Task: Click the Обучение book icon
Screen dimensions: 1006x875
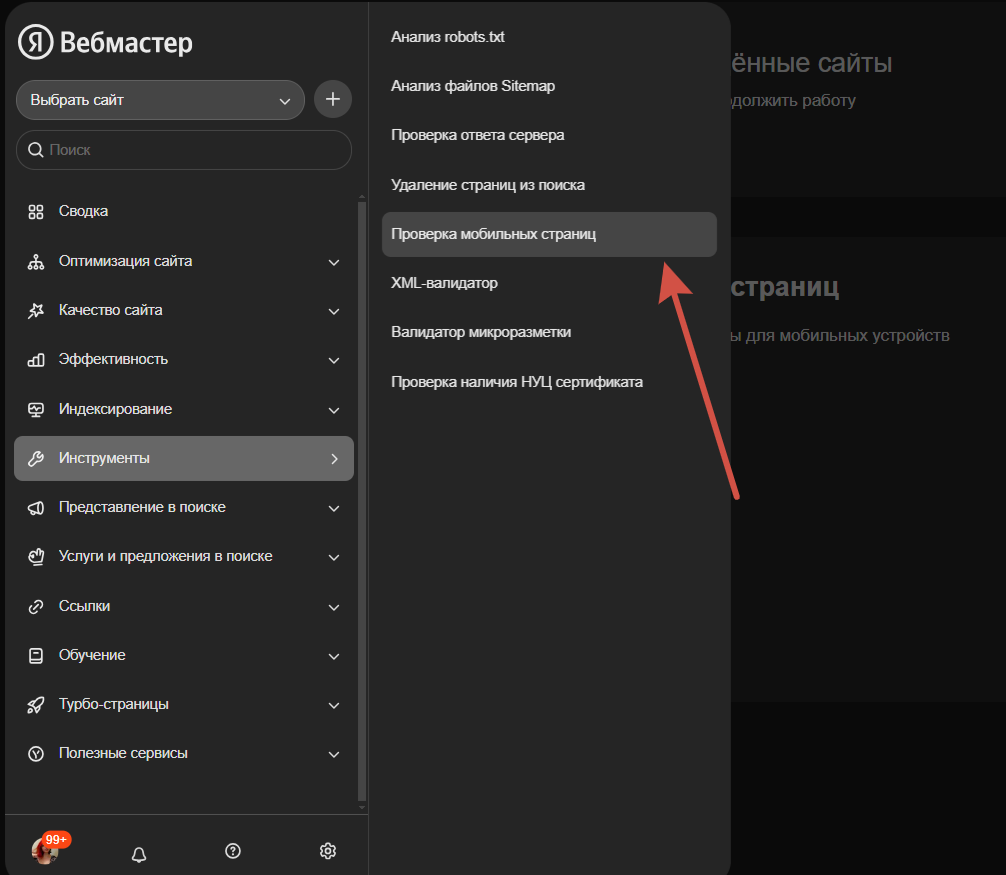Action: pyautogui.click(x=36, y=656)
